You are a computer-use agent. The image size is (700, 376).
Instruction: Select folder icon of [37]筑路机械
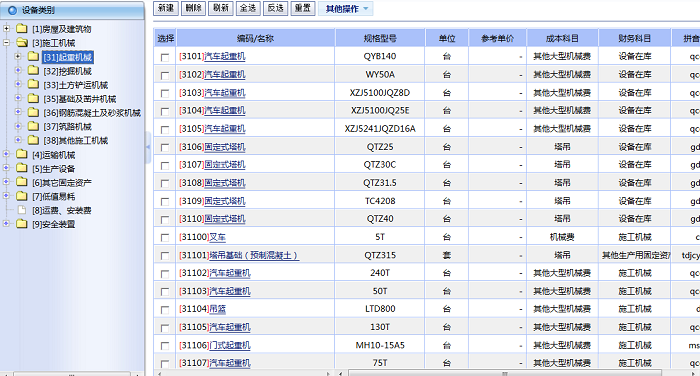coord(33,126)
